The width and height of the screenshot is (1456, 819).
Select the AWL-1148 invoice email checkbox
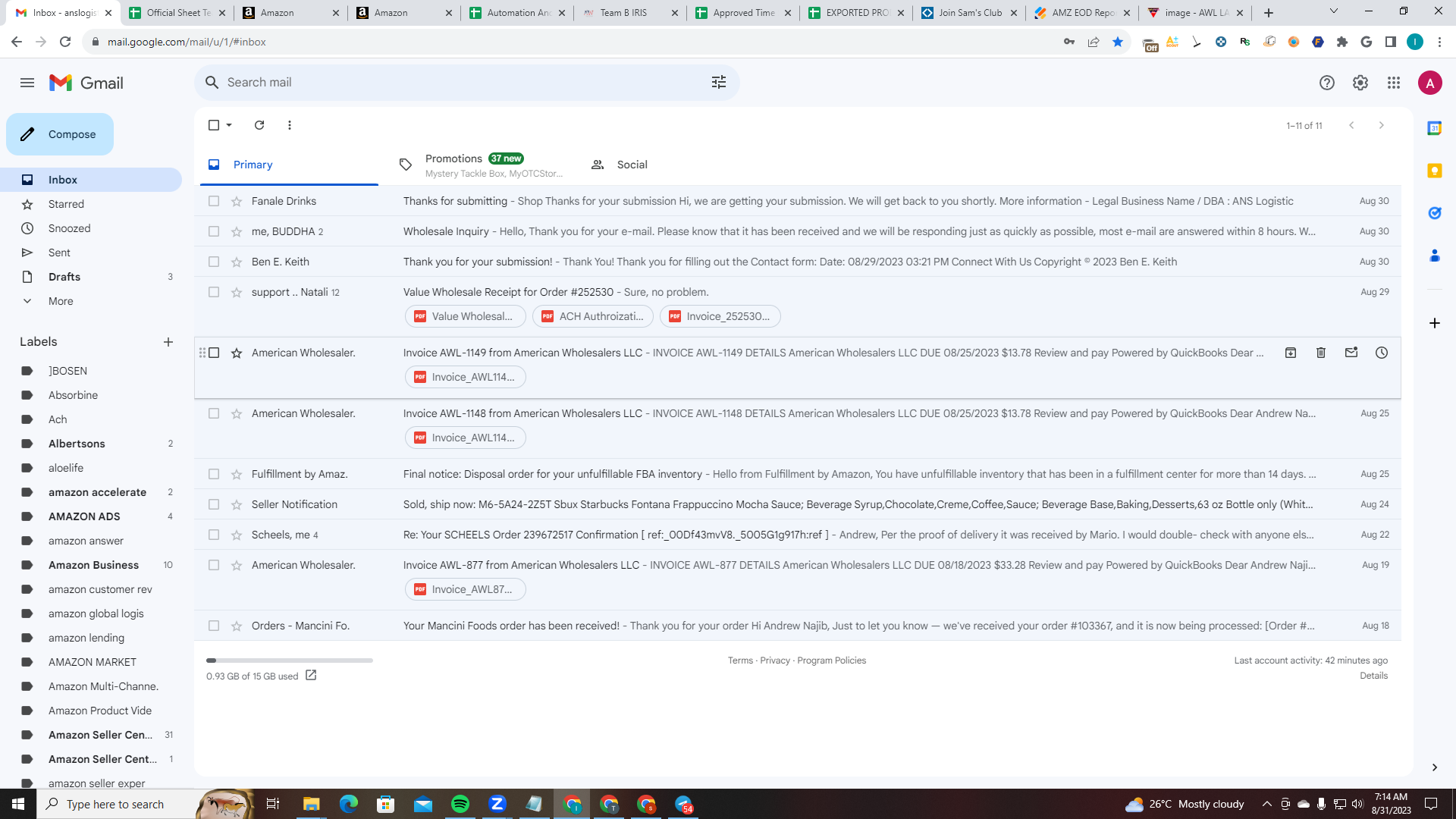[x=214, y=413]
